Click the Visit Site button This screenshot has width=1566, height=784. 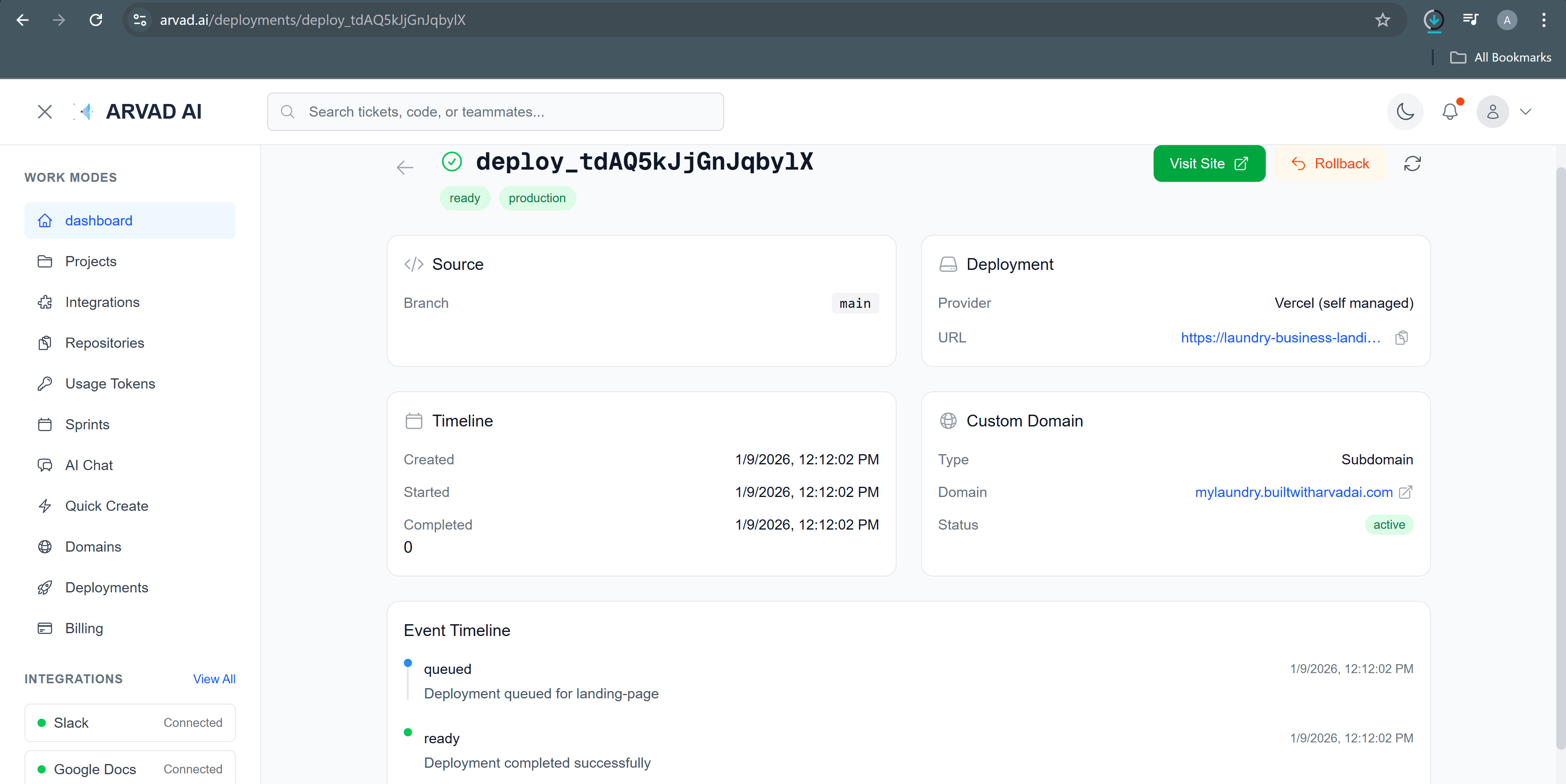1209,163
